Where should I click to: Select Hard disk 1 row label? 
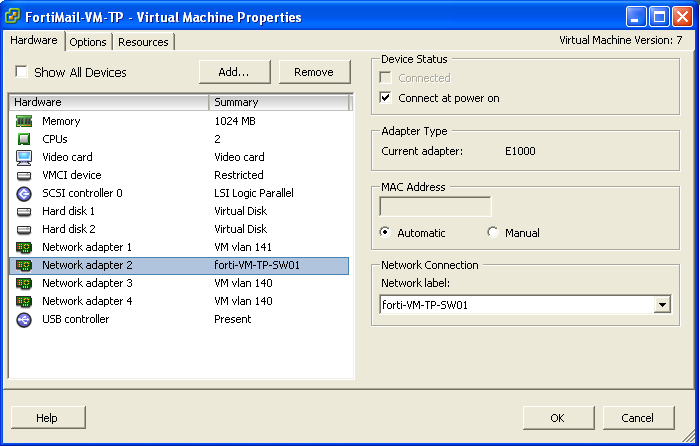pos(68,211)
